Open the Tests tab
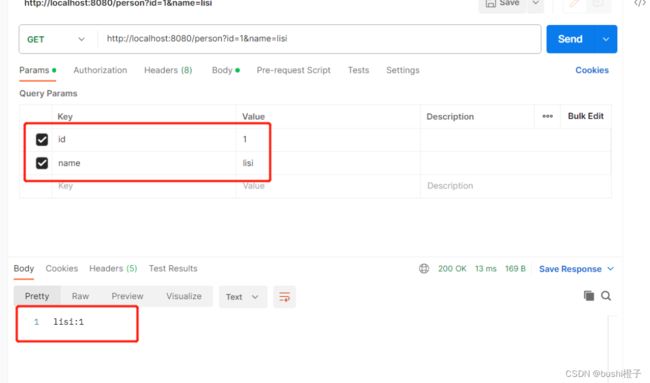Viewport: 650px width, 383px height. click(359, 70)
